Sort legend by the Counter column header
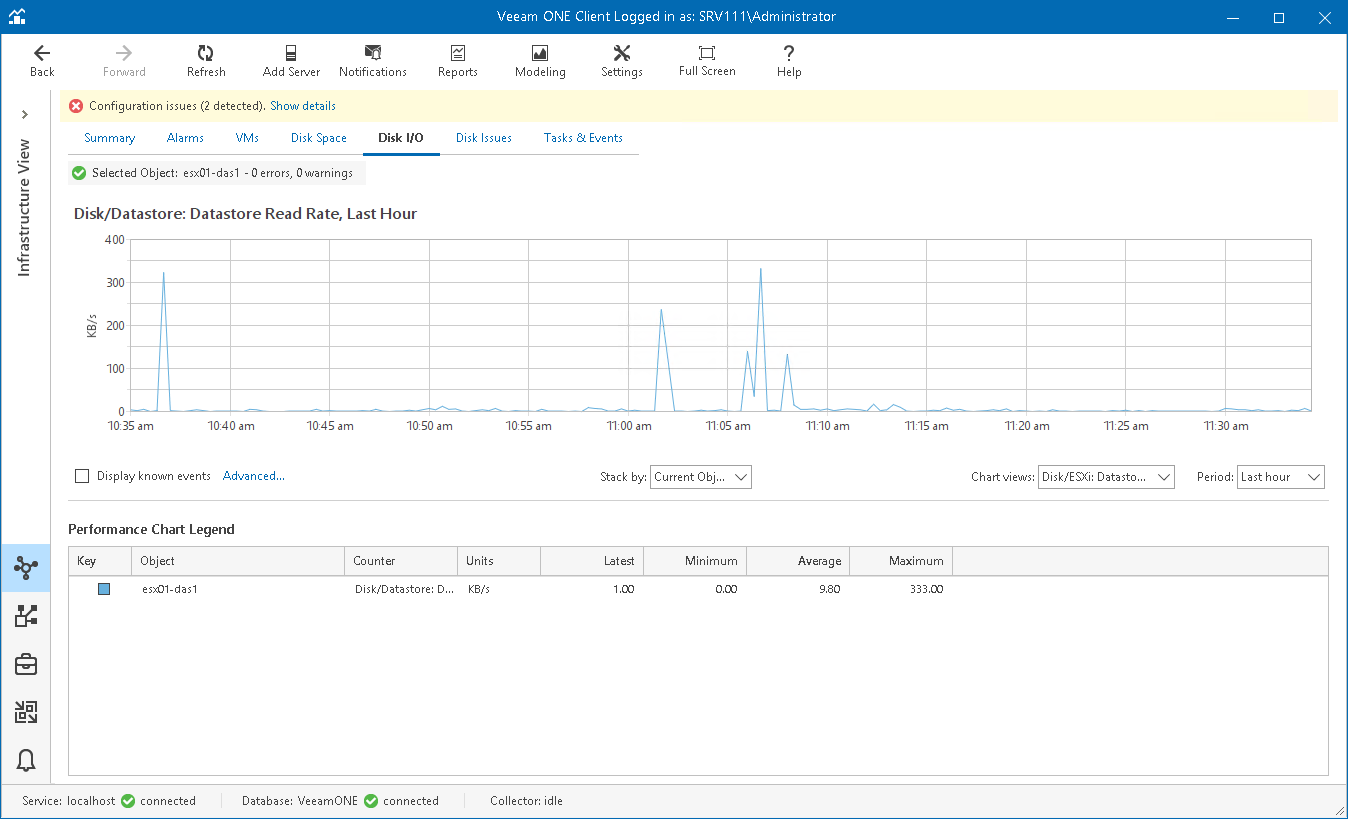 pyautogui.click(x=400, y=561)
